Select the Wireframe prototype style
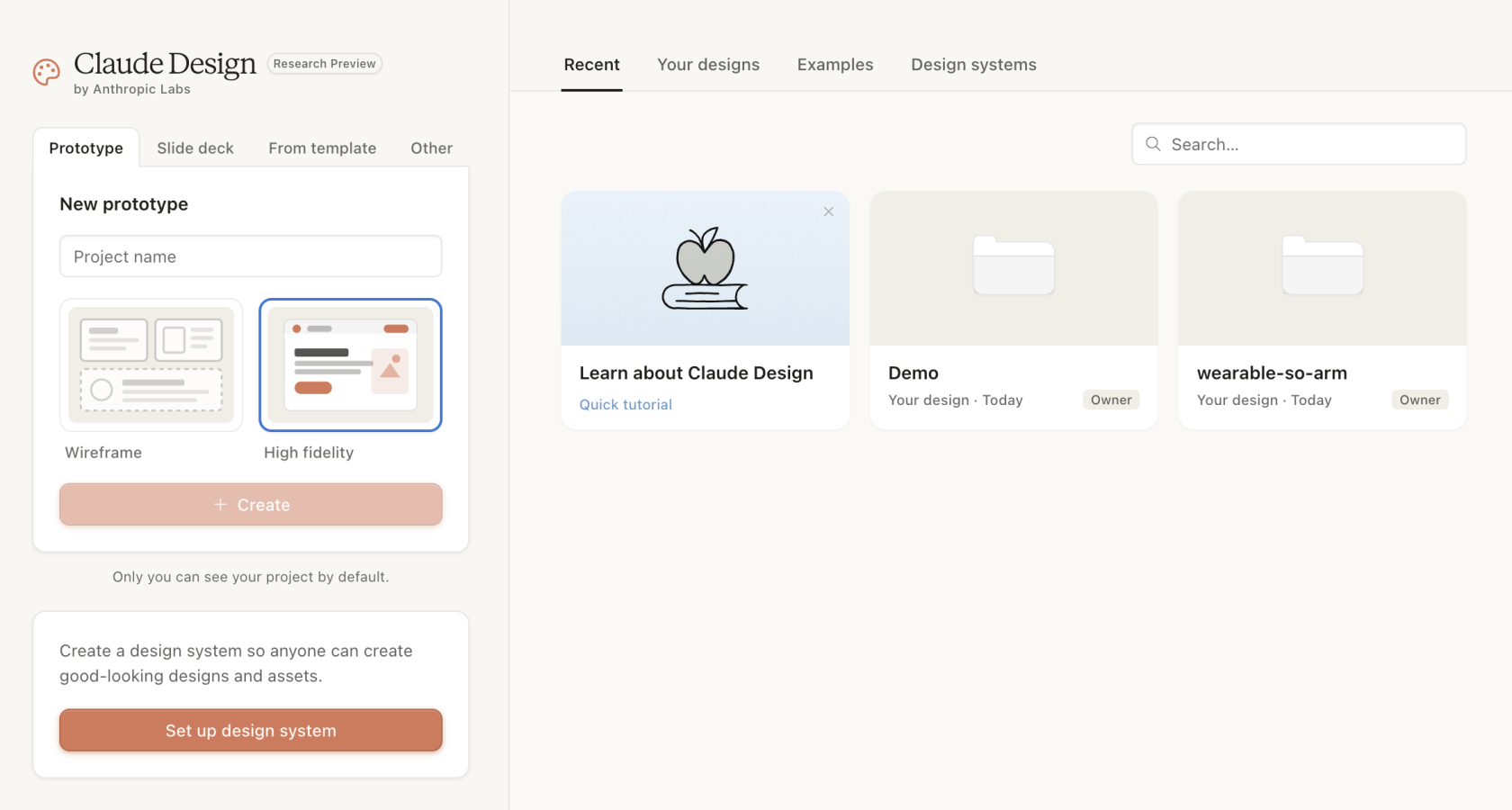 click(x=151, y=365)
